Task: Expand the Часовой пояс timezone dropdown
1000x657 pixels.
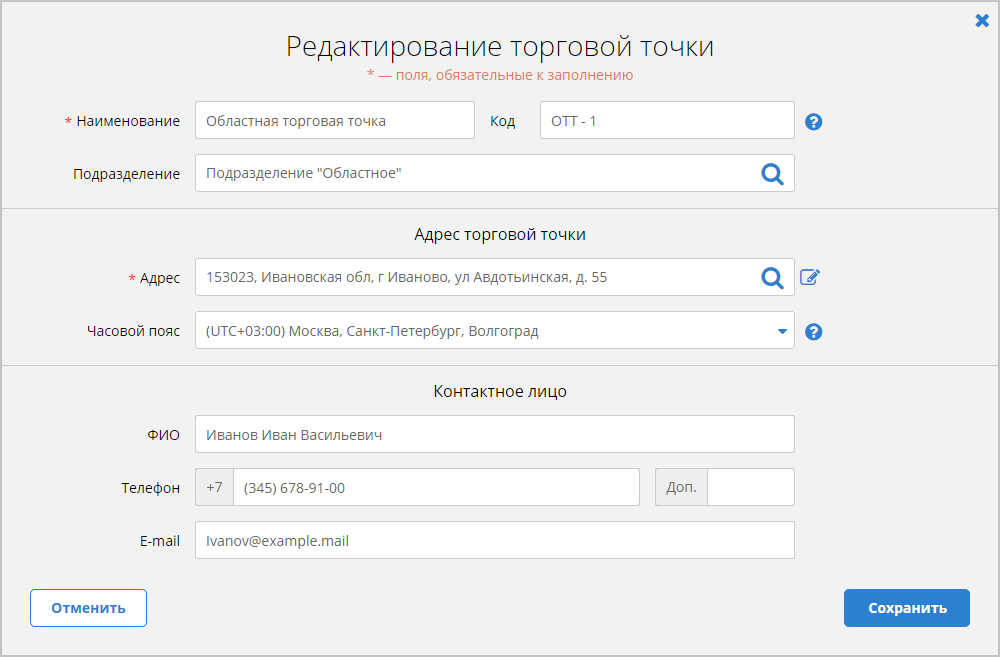Action: click(x=781, y=331)
